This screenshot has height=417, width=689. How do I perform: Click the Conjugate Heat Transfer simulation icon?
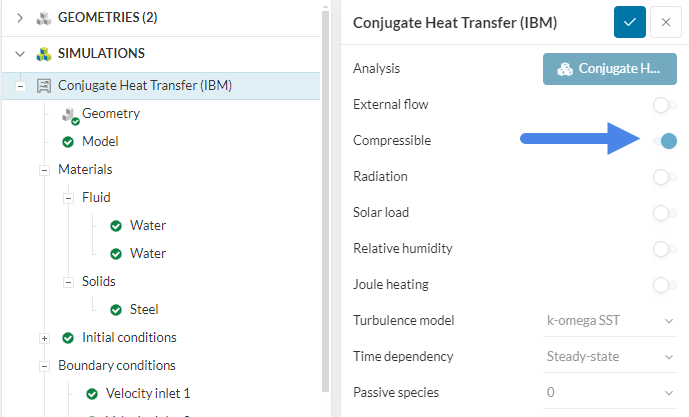tap(44, 86)
